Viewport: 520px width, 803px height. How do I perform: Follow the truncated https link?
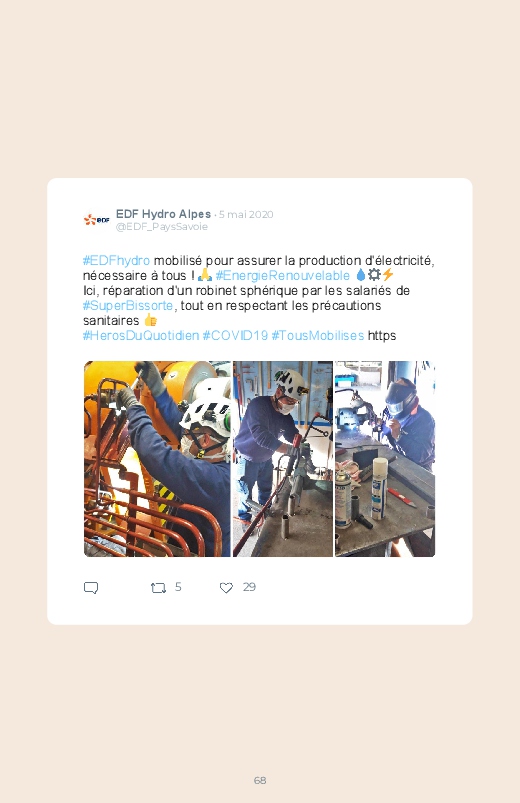click(x=382, y=336)
